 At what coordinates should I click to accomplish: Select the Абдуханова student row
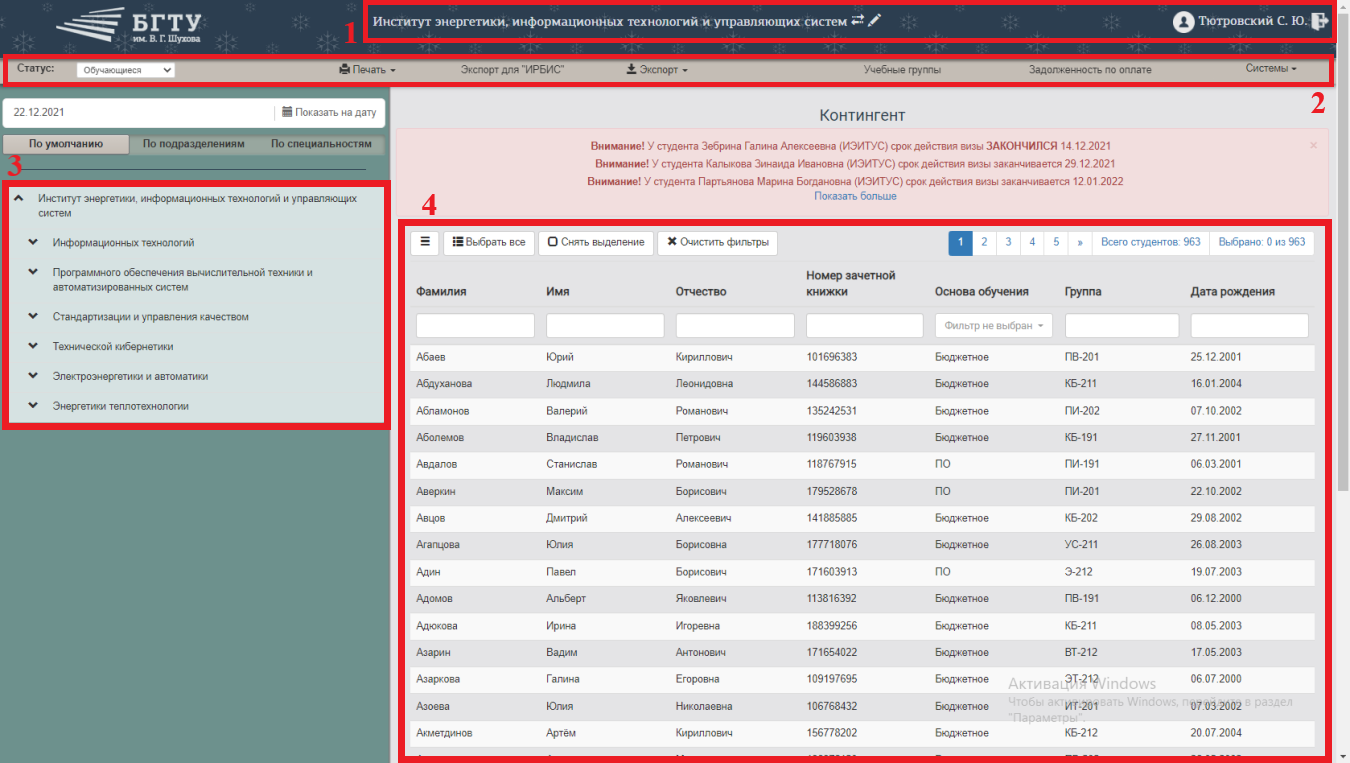(862, 384)
